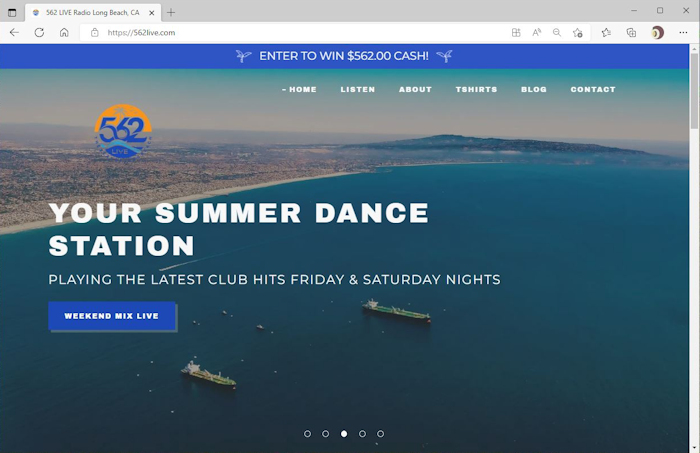Focus the 562live.com address bar

pos(295,33)
